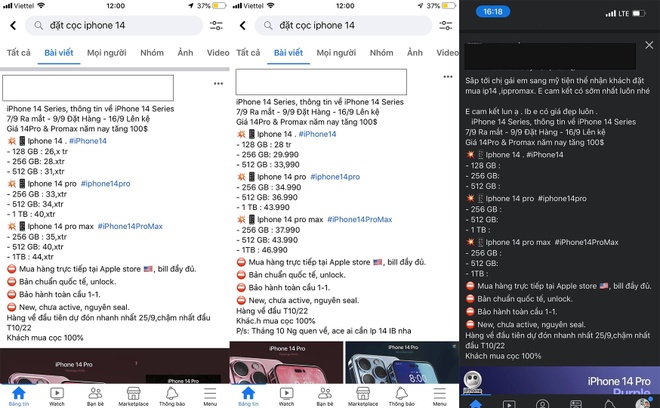660x408 pixels.
Task: Select 'Bài viết' tab in left screen
Action: (59, 53)
